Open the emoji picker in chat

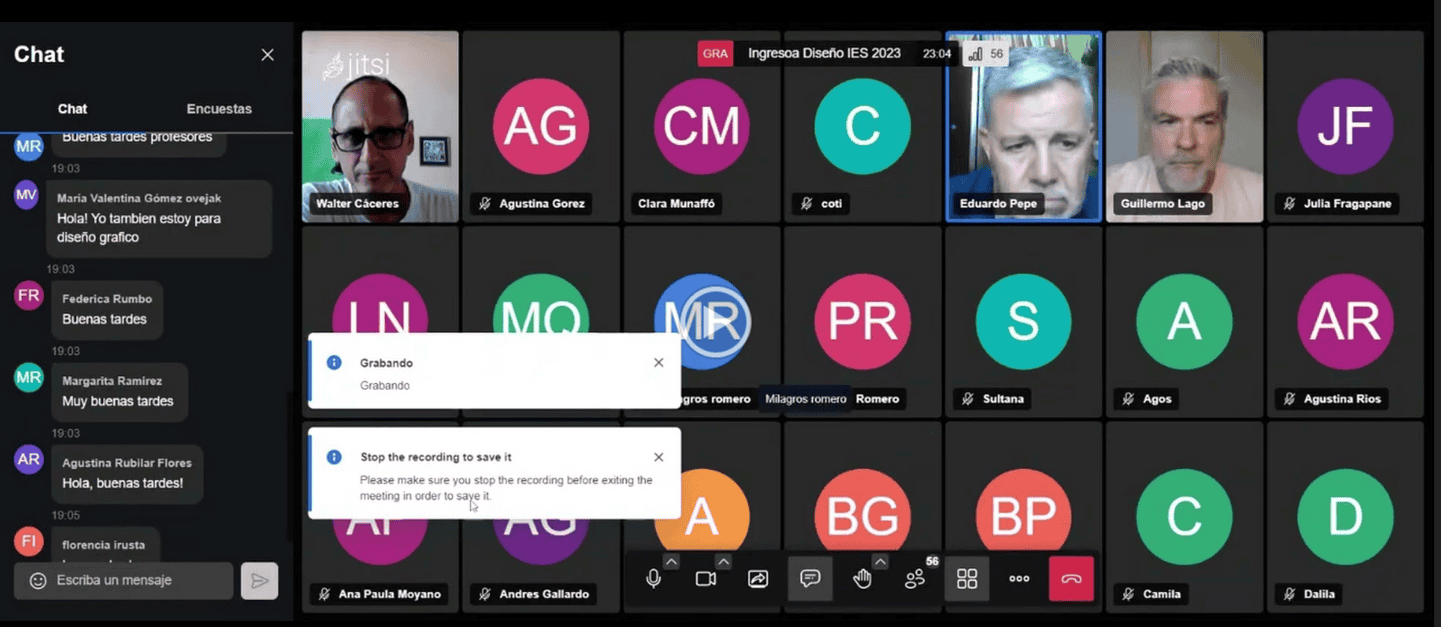click(38, 581)
